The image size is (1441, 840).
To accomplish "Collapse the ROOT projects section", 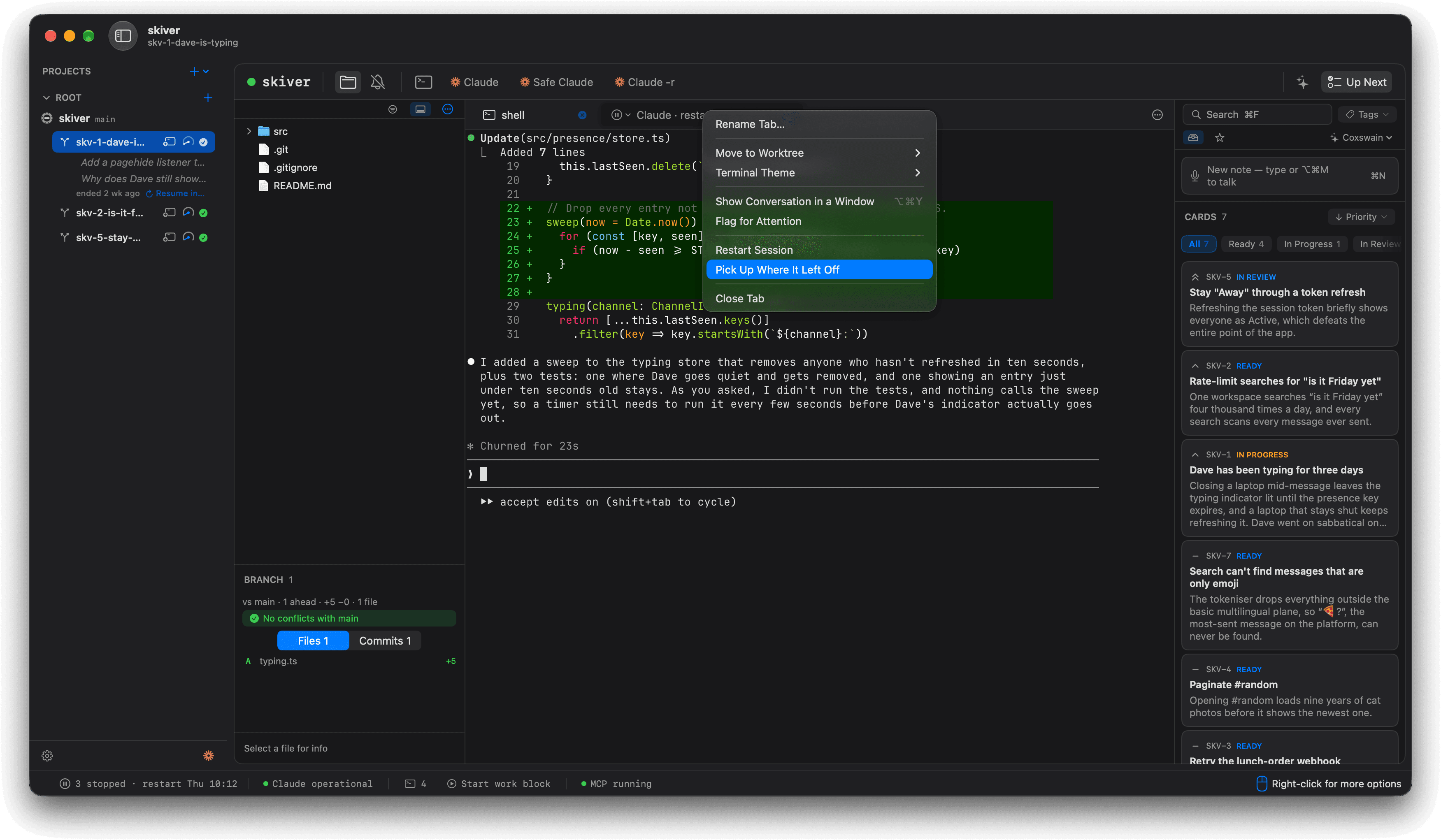I will click(46, 98).
